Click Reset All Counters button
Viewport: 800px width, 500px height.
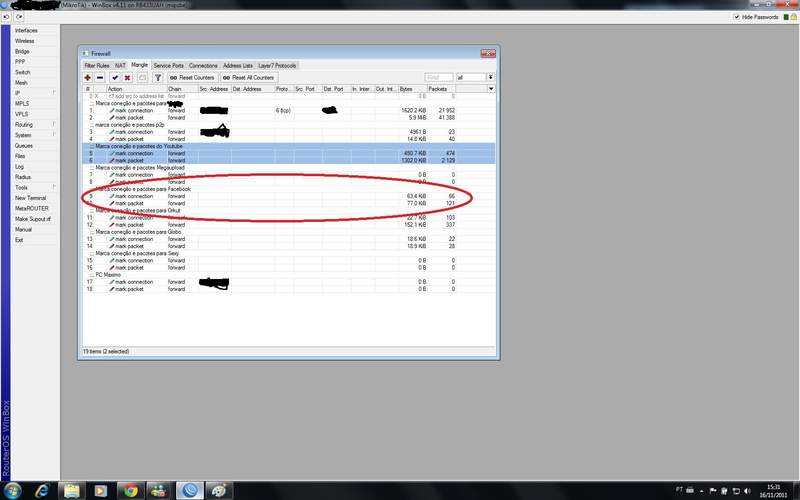[249, 78]
